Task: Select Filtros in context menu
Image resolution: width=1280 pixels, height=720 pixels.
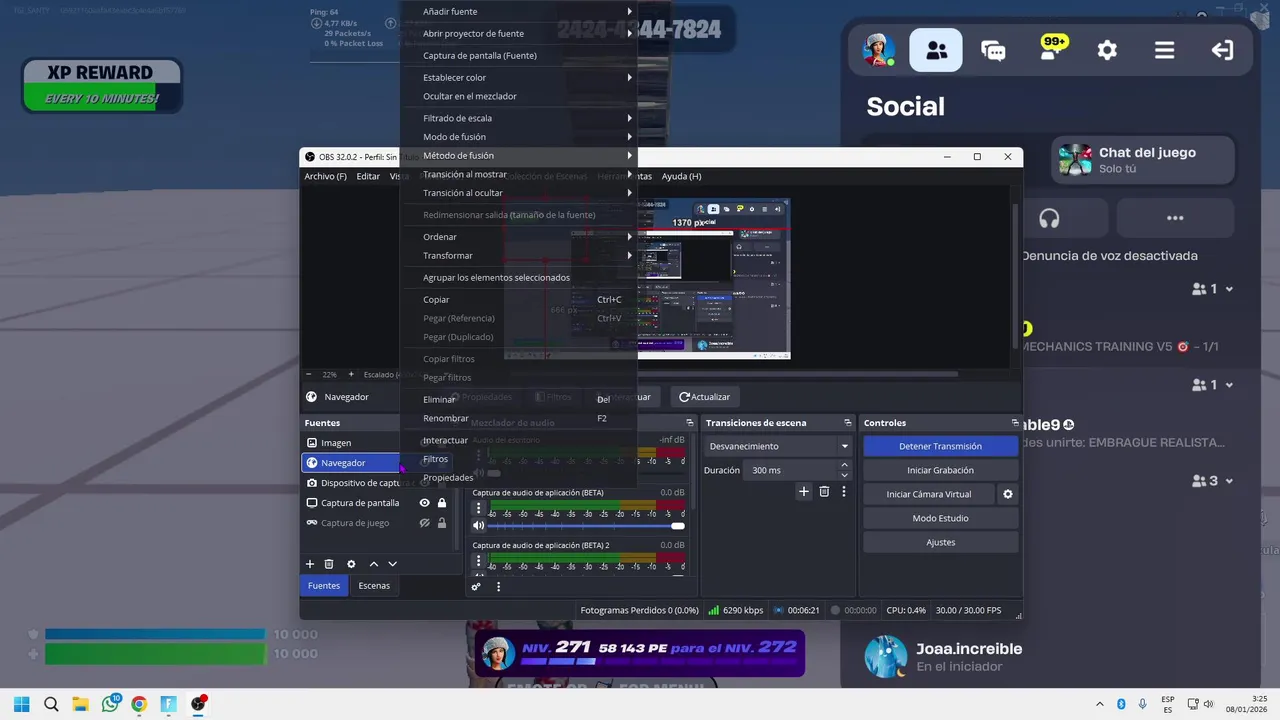Action: coord(519,459)
